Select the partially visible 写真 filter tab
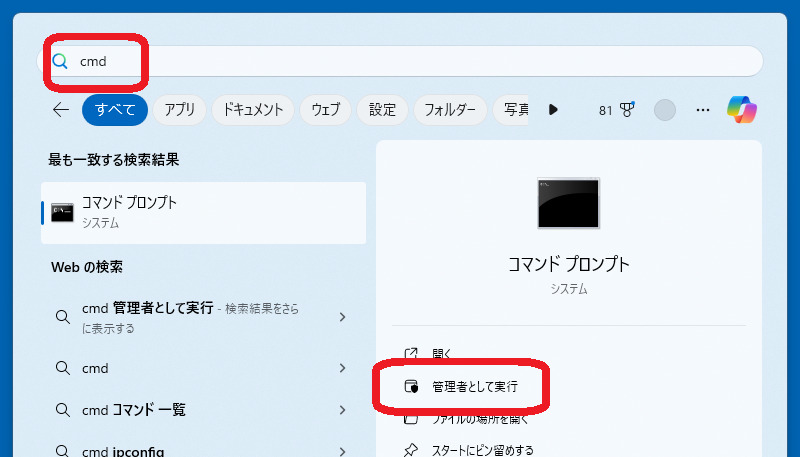800x457 pixels. pos(511,110)
